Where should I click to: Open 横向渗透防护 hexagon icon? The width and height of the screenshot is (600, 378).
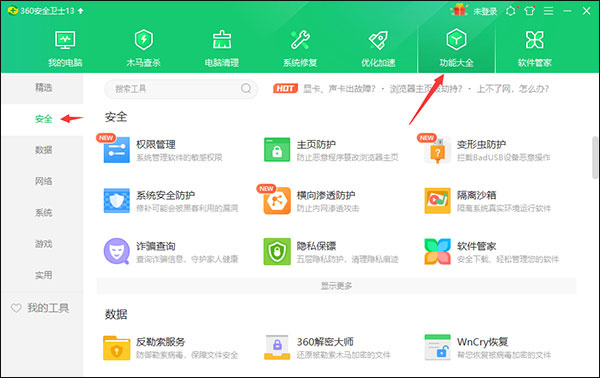coord(277,200)
